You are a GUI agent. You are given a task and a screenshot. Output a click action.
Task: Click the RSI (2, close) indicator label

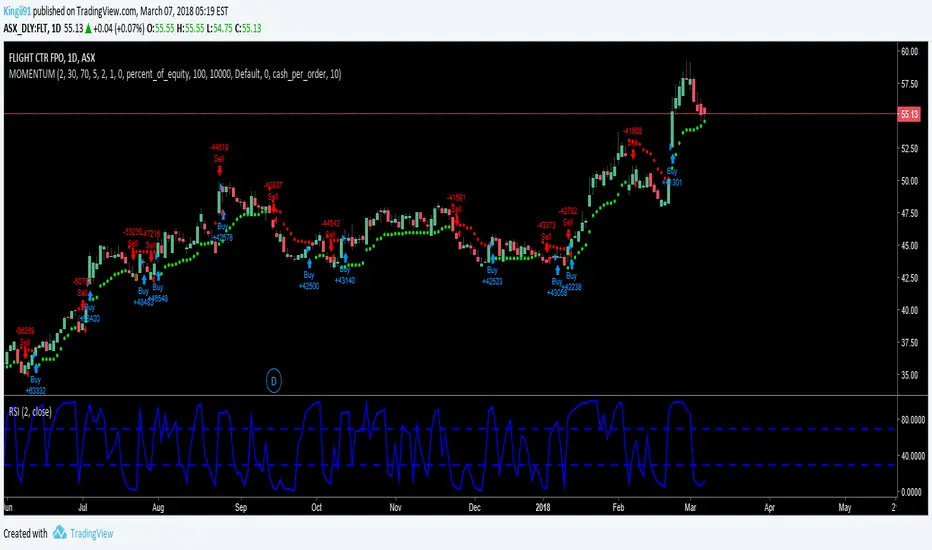tap(30, 411)
